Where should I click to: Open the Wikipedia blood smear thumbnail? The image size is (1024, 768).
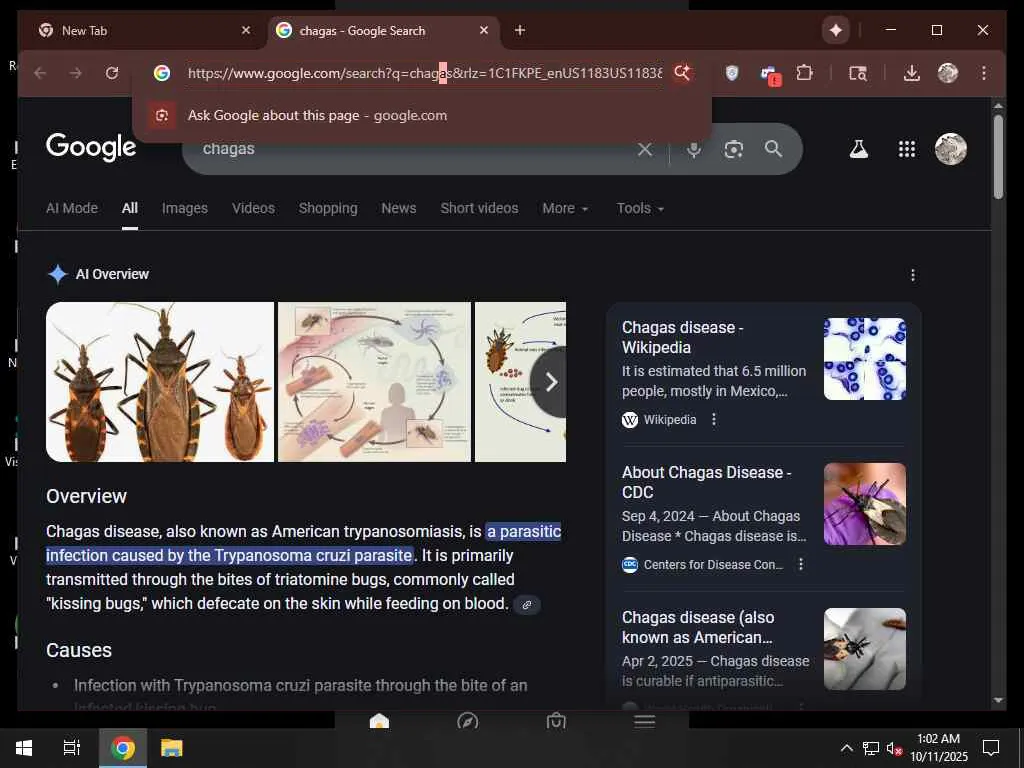pos(865,359)
